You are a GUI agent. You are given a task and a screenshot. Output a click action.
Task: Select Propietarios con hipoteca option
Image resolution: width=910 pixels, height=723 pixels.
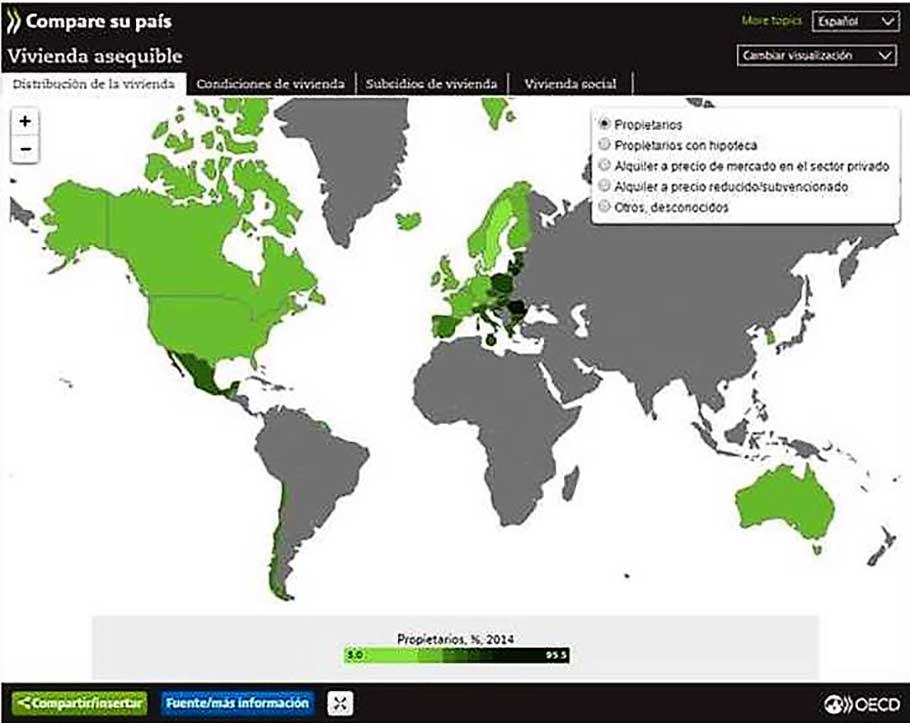(604, 145)
